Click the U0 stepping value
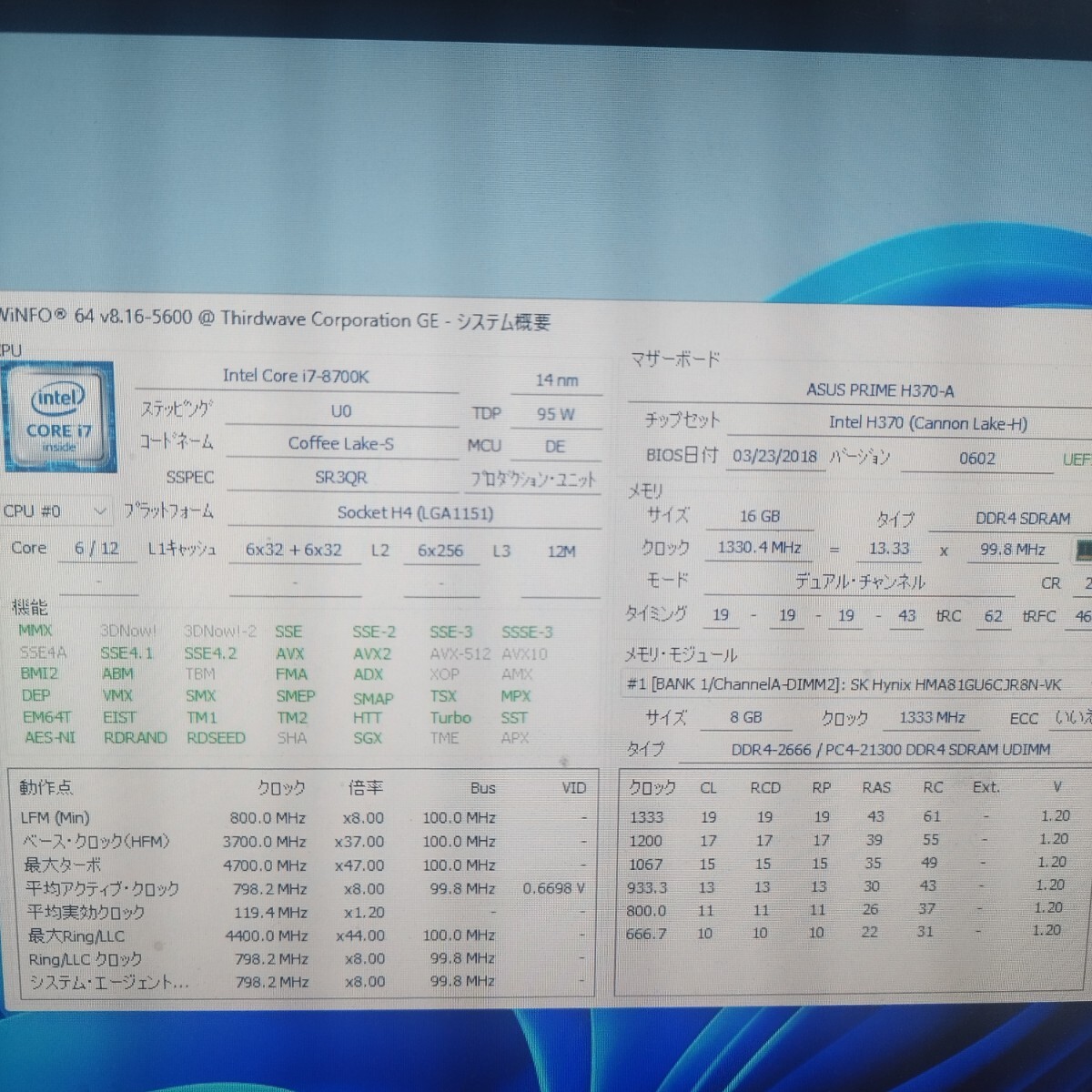Image resolution: width=1092 pixels, height=1092 pixels. click(x=341, y=411)
